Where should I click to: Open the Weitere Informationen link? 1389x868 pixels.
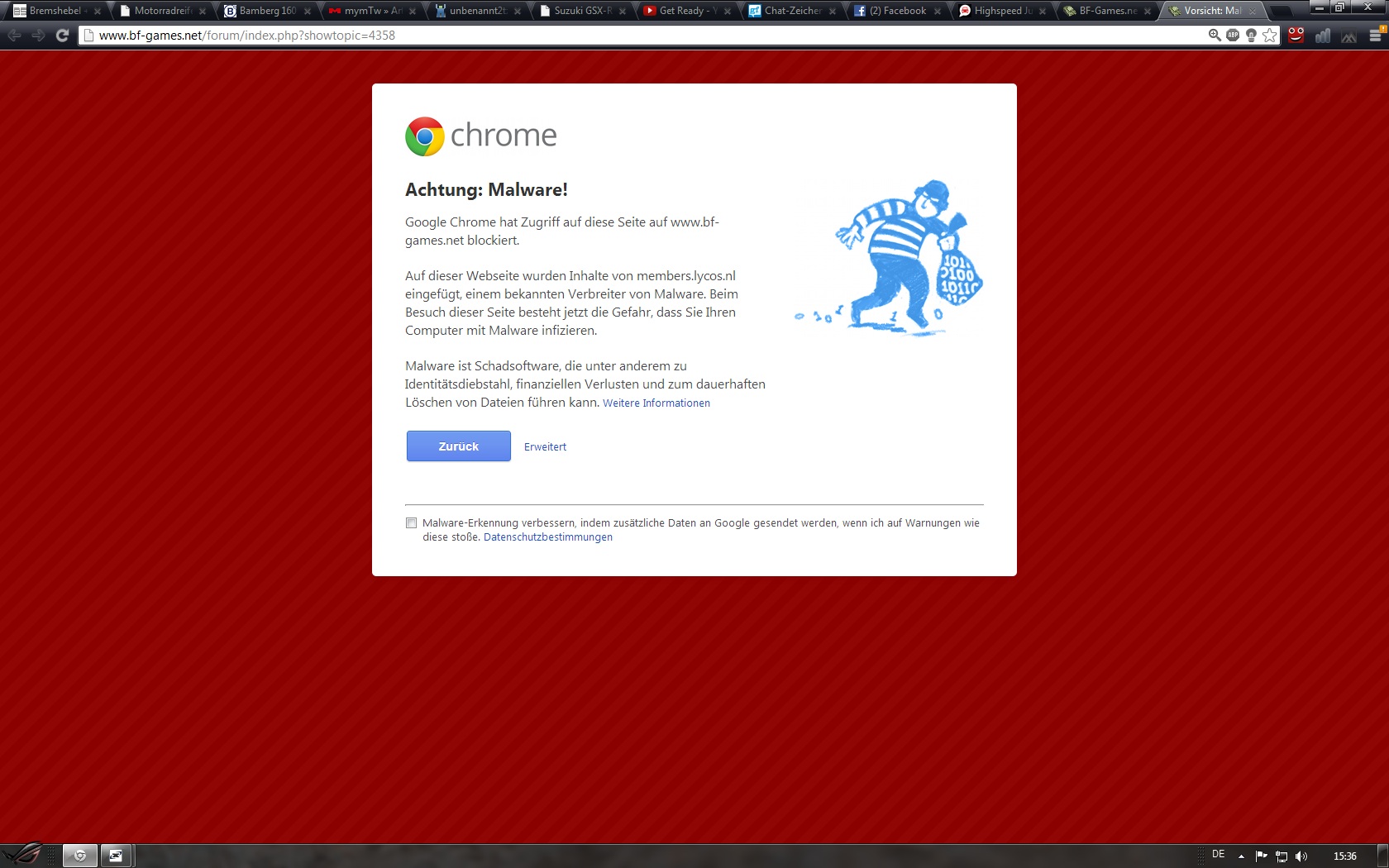[656, 403]
